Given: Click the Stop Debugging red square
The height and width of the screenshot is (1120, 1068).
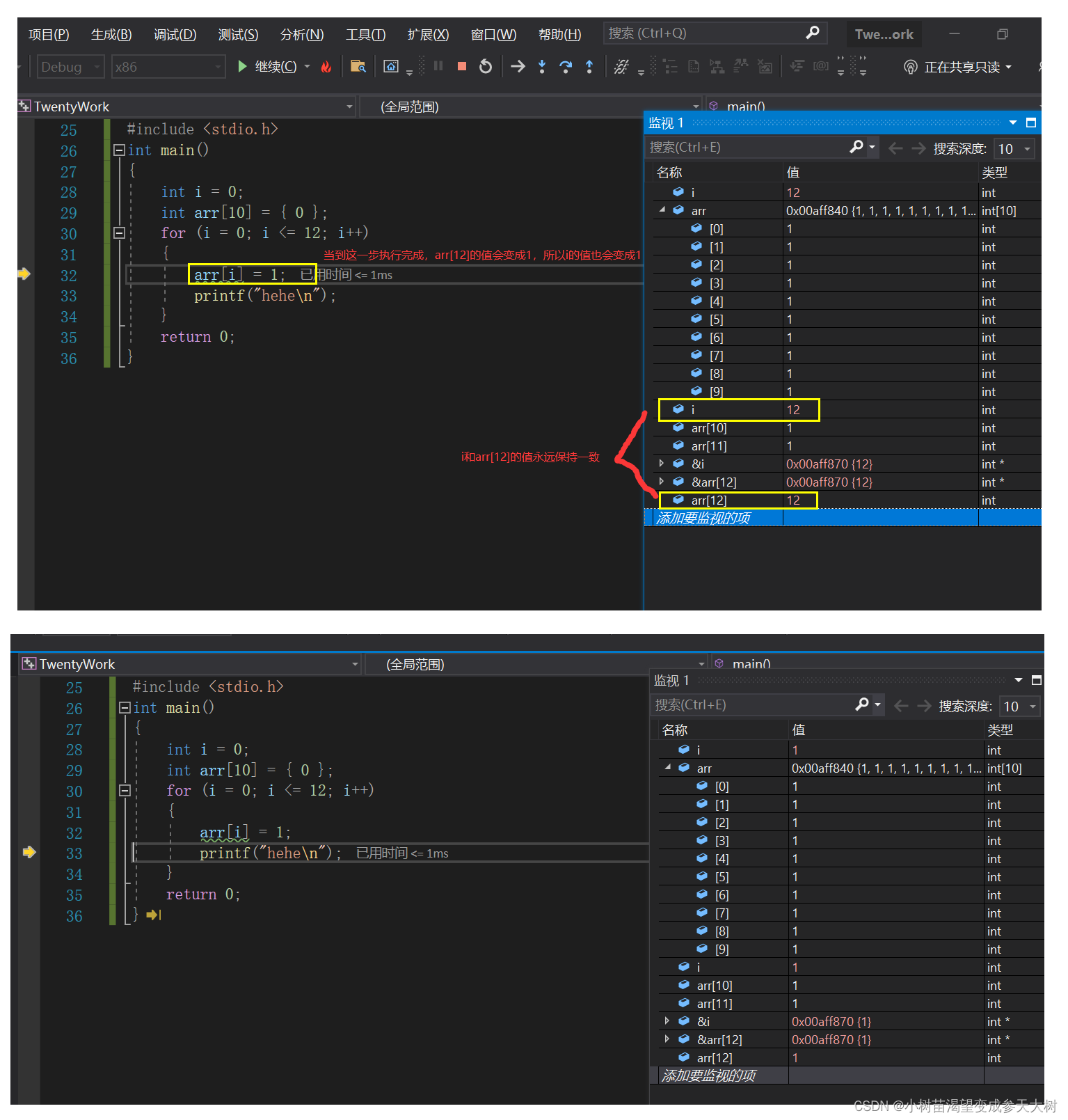Looking at the screenshot, I should [461, 66].
